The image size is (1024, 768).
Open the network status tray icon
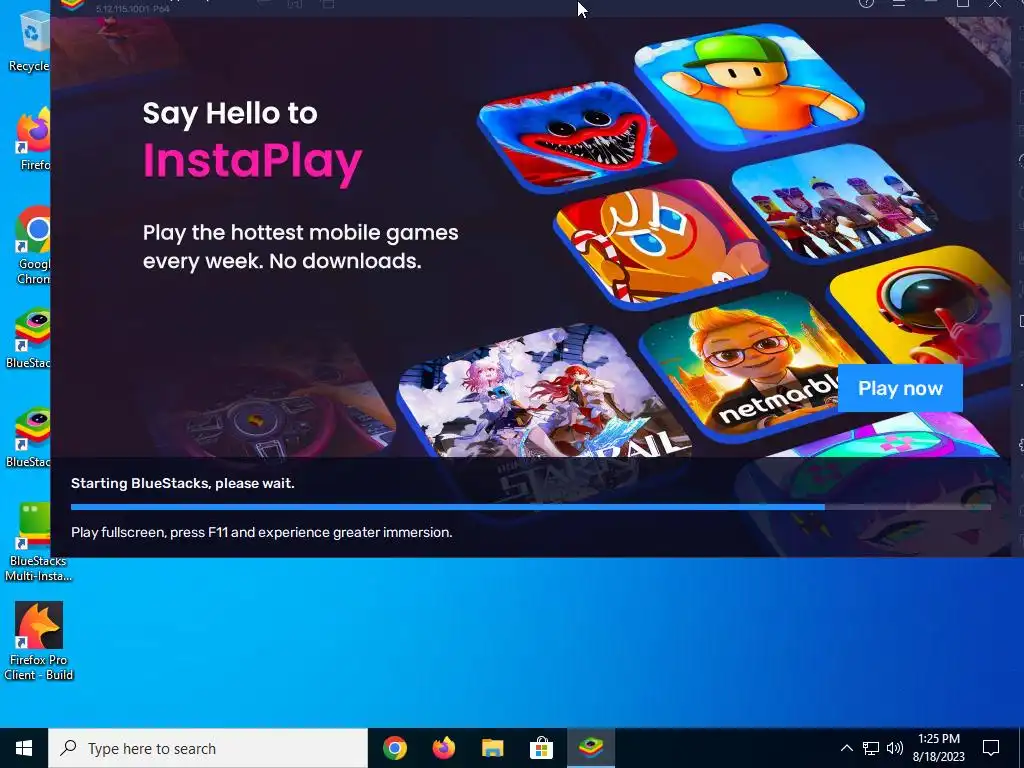[871, 748]
